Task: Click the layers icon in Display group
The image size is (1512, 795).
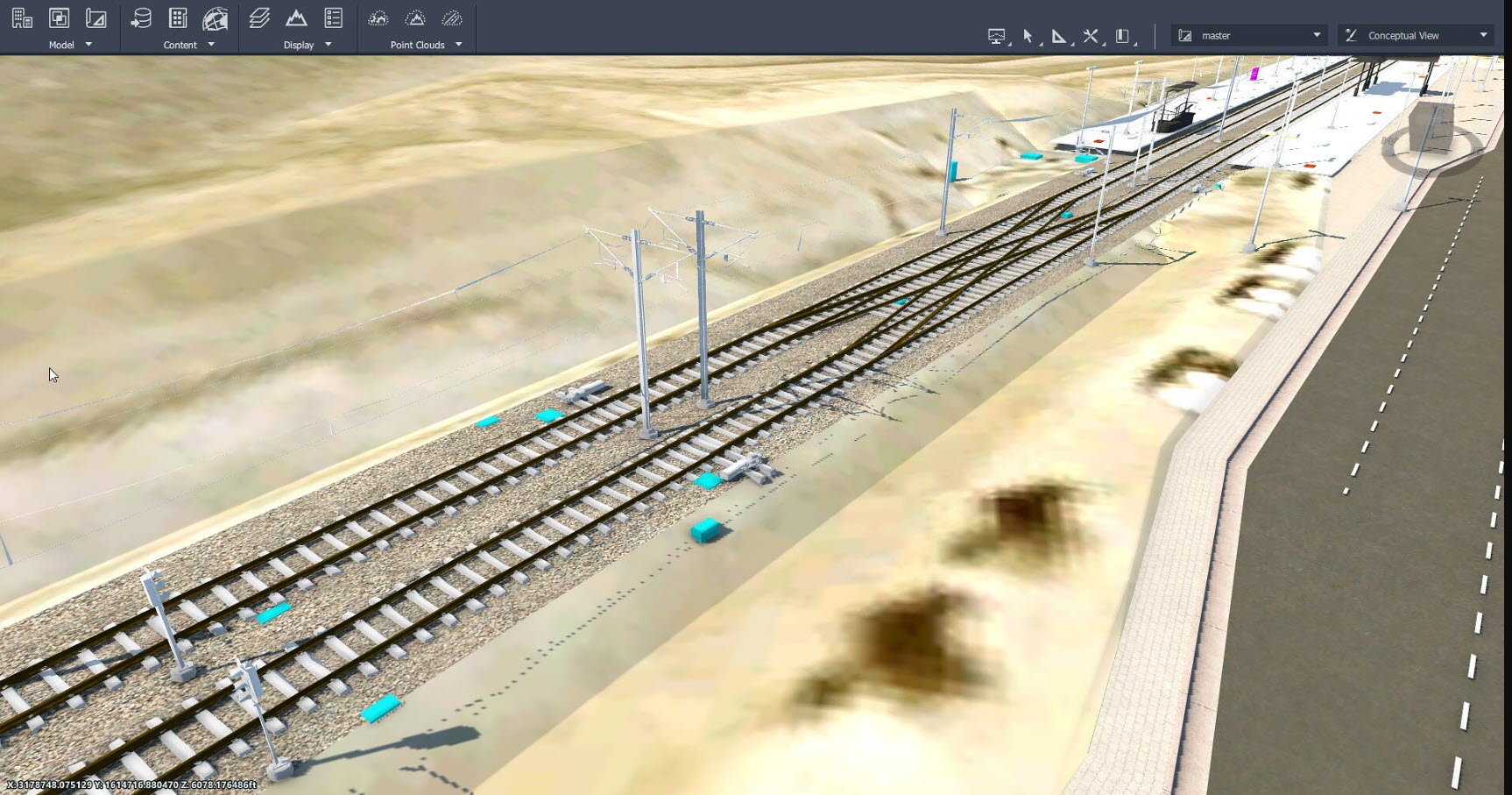Action: coord(259,18)
